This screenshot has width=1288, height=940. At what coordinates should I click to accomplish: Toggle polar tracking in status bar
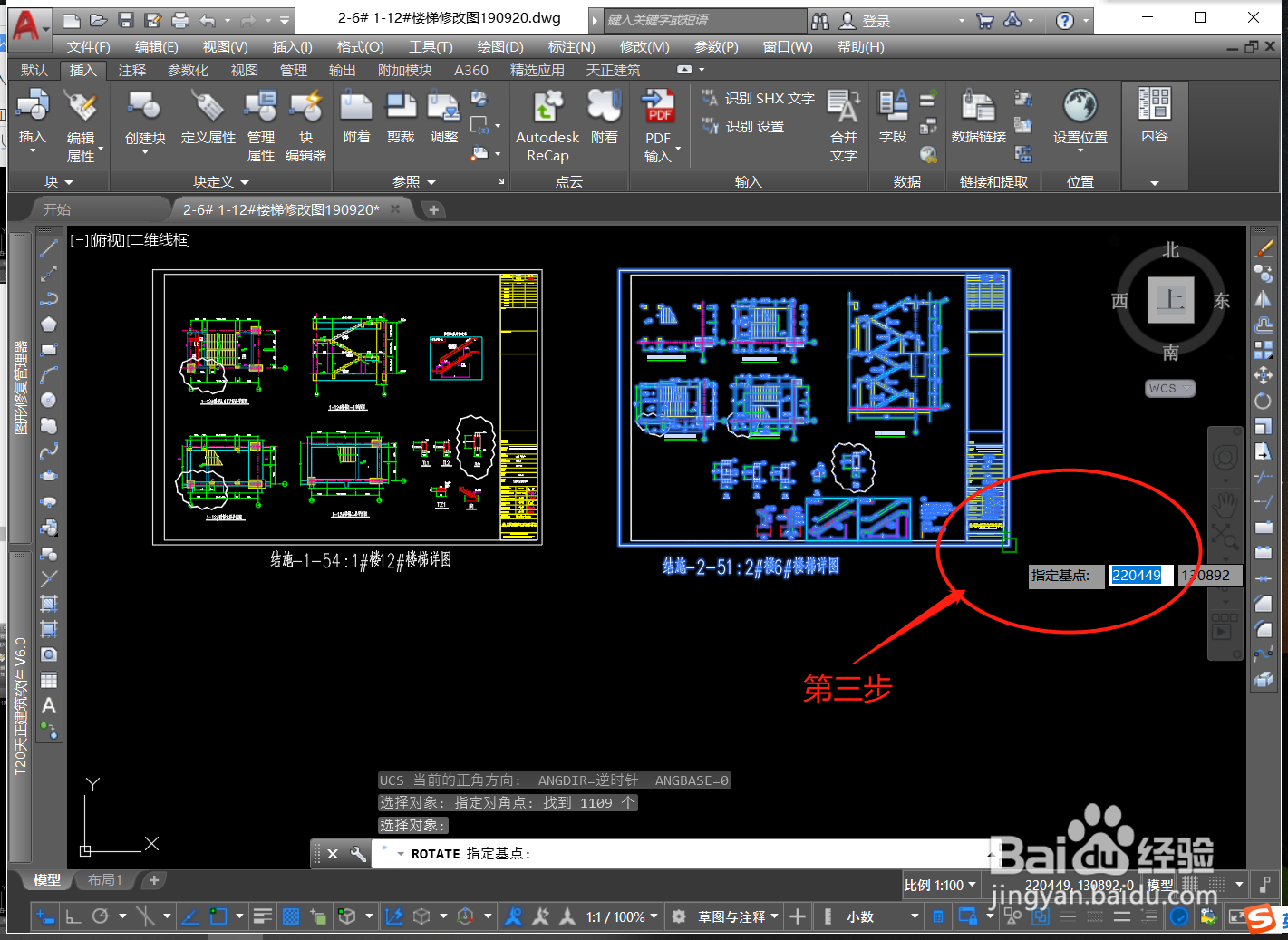click(101, 916)
